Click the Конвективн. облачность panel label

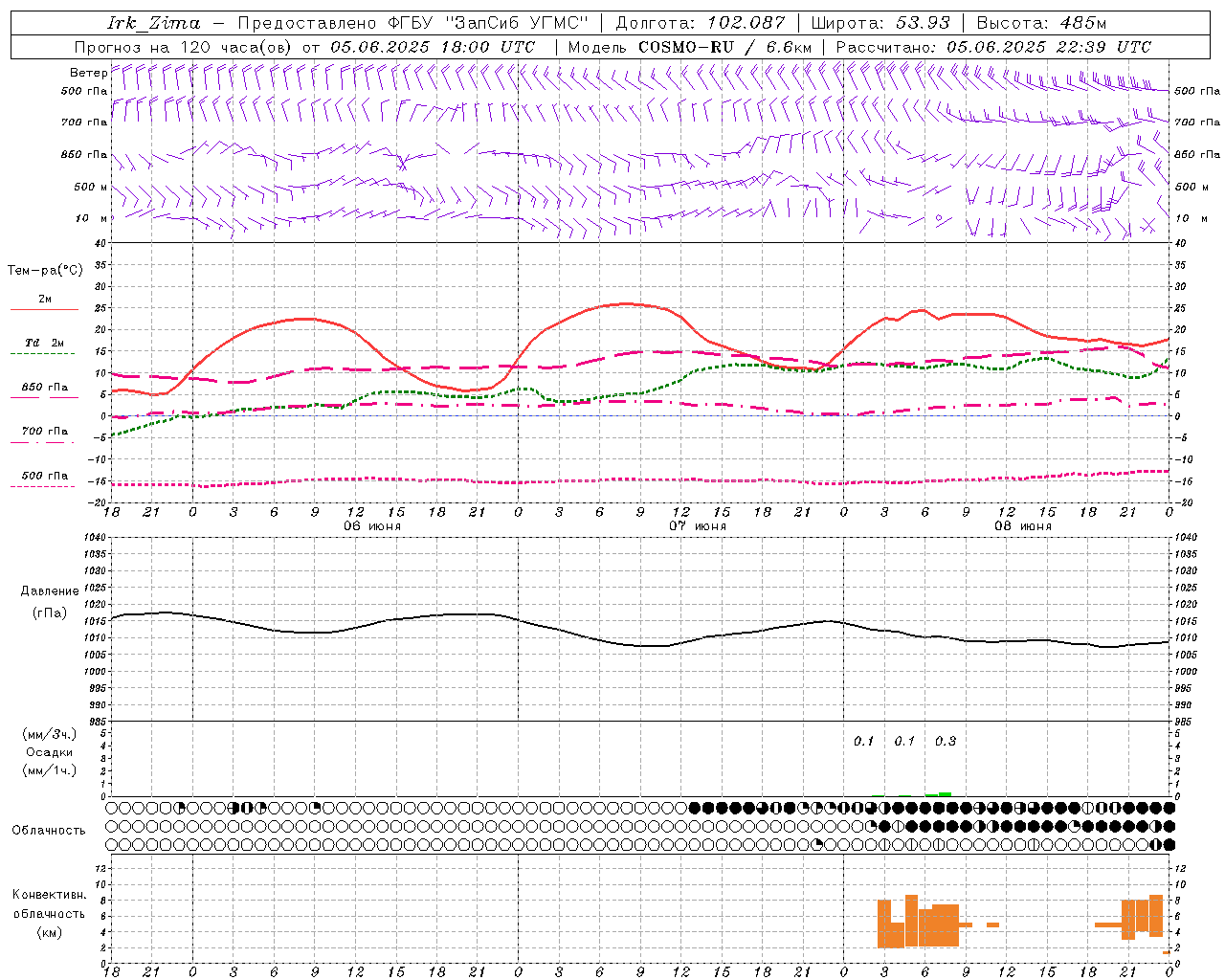point(49,904)
